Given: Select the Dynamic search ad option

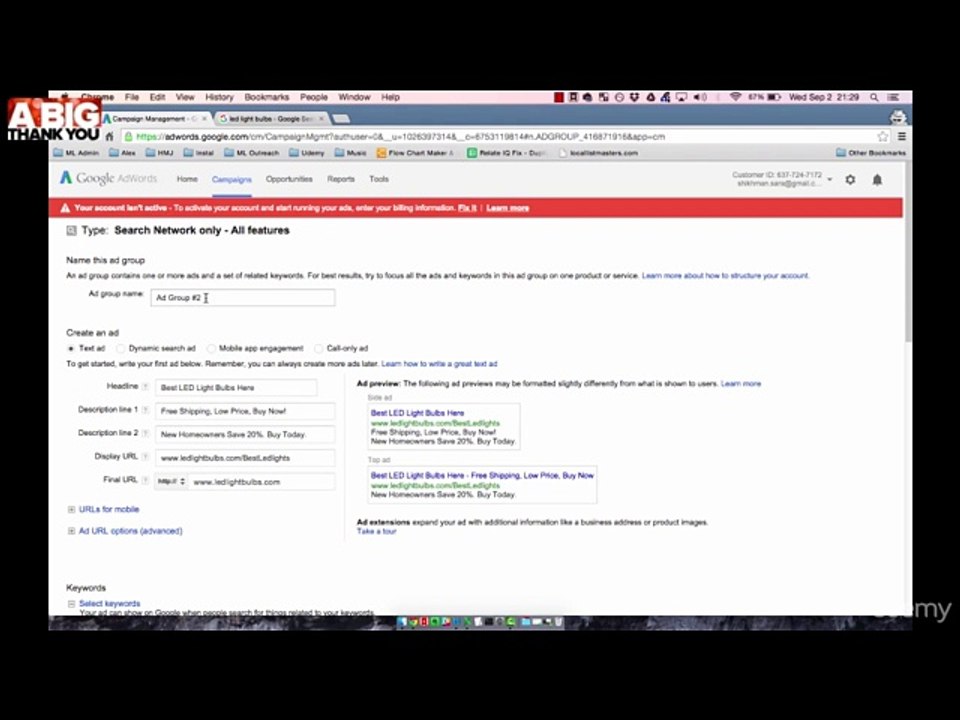Looking at the screenshot, I should [x=121, y=348].
